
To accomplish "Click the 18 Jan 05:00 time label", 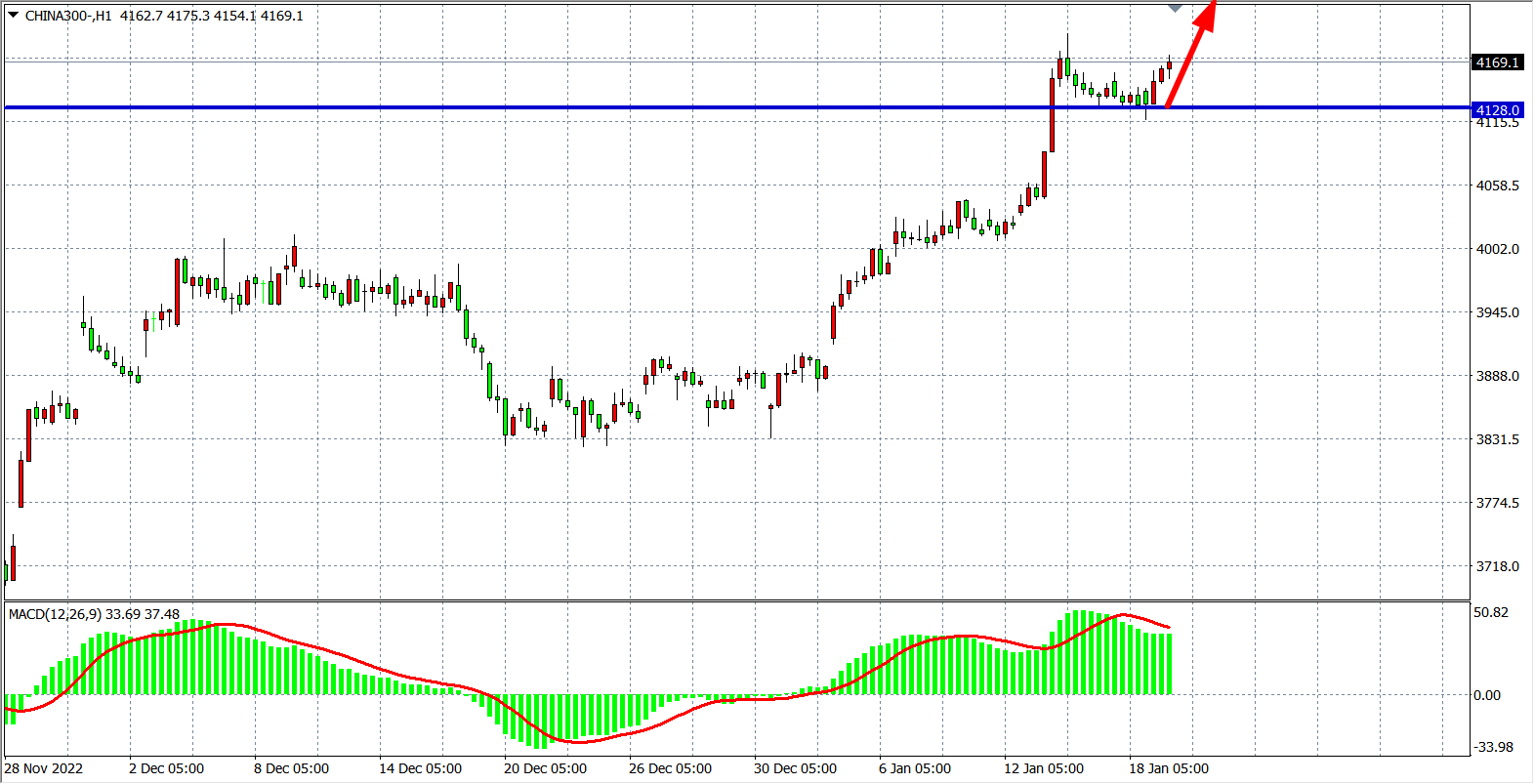I will tap(1169, 768).
